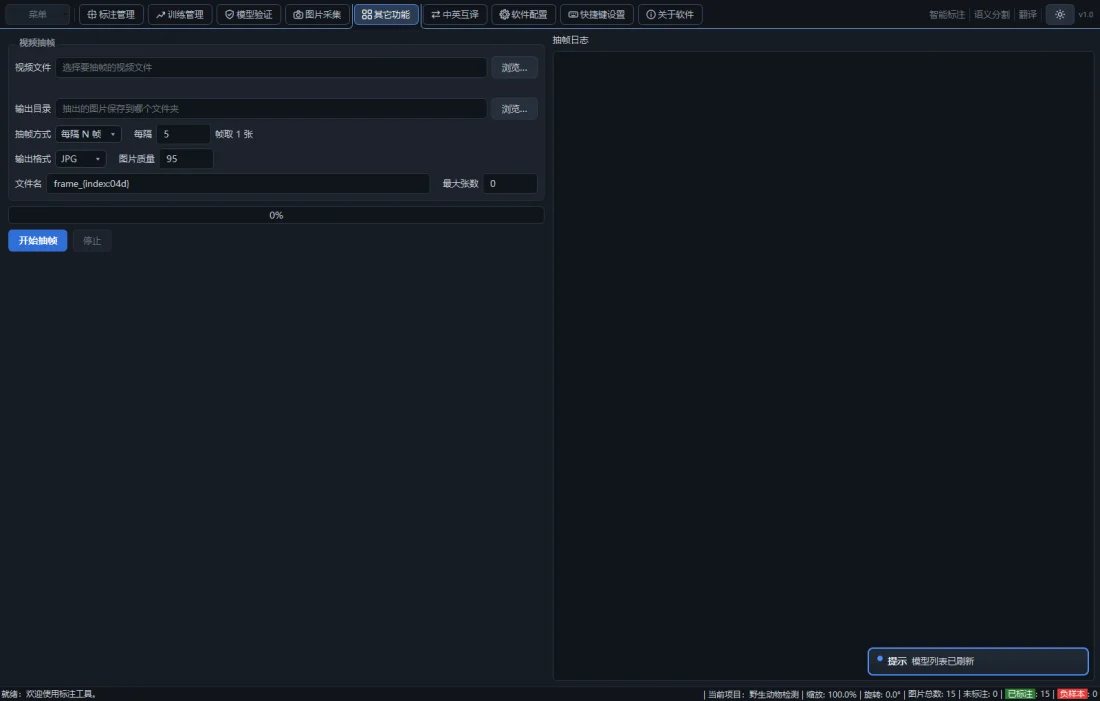Click the 文件名 field with frame_{index:04d}
This screenshot has height=701, width=1100.
click(x=238, y=184)
